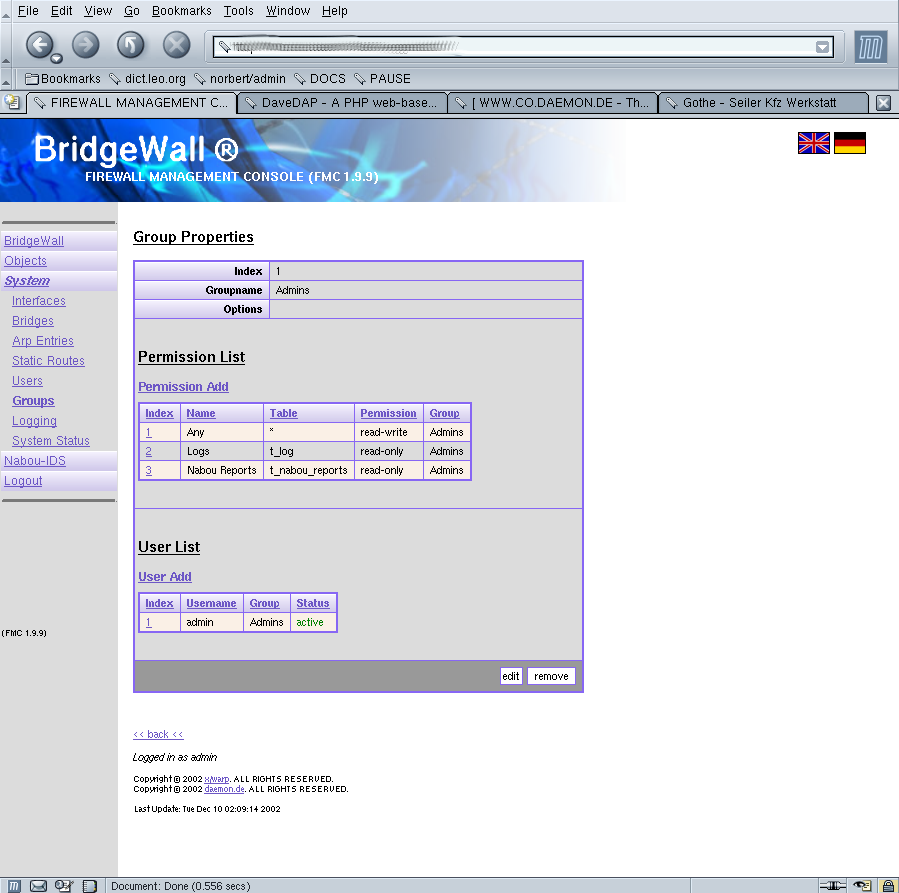Click the Logout link
The width and height of the screenshot is (899, 893).
click(23, 481)
